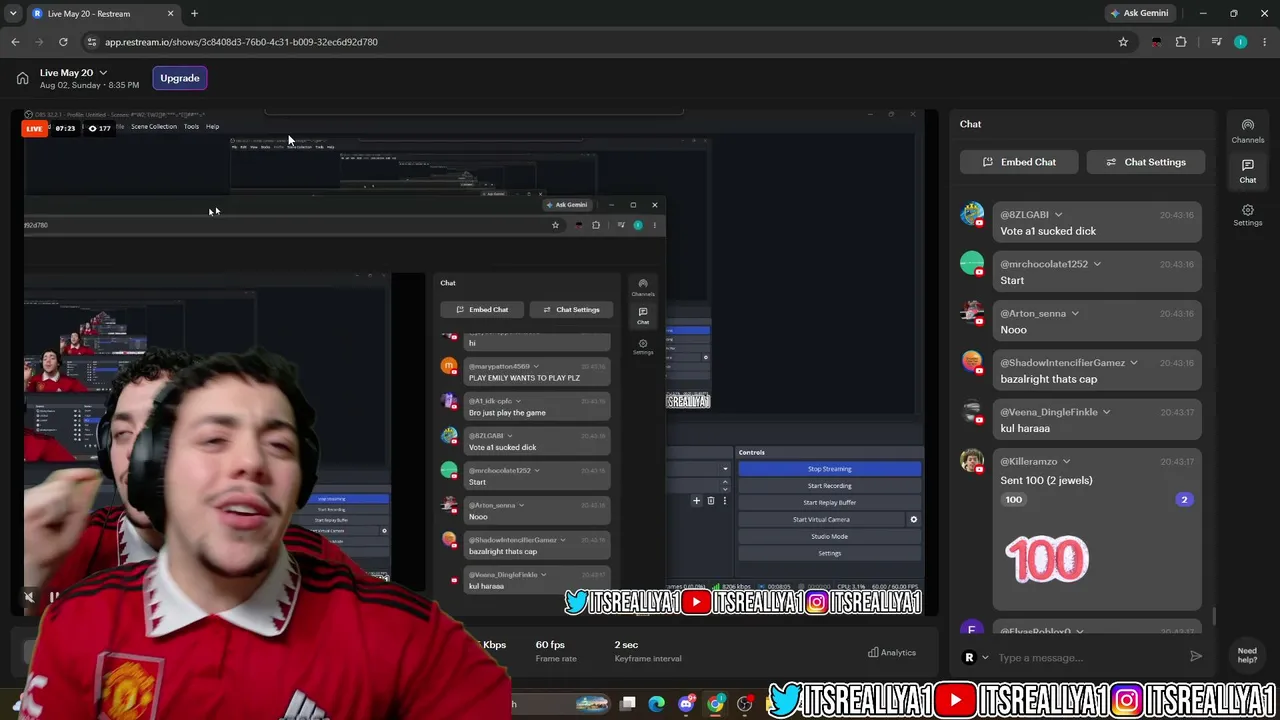Viewport: 1280px width, 720px height.
Task: Close the Live May 20 - Restream tab
Action: pos(170,14)
